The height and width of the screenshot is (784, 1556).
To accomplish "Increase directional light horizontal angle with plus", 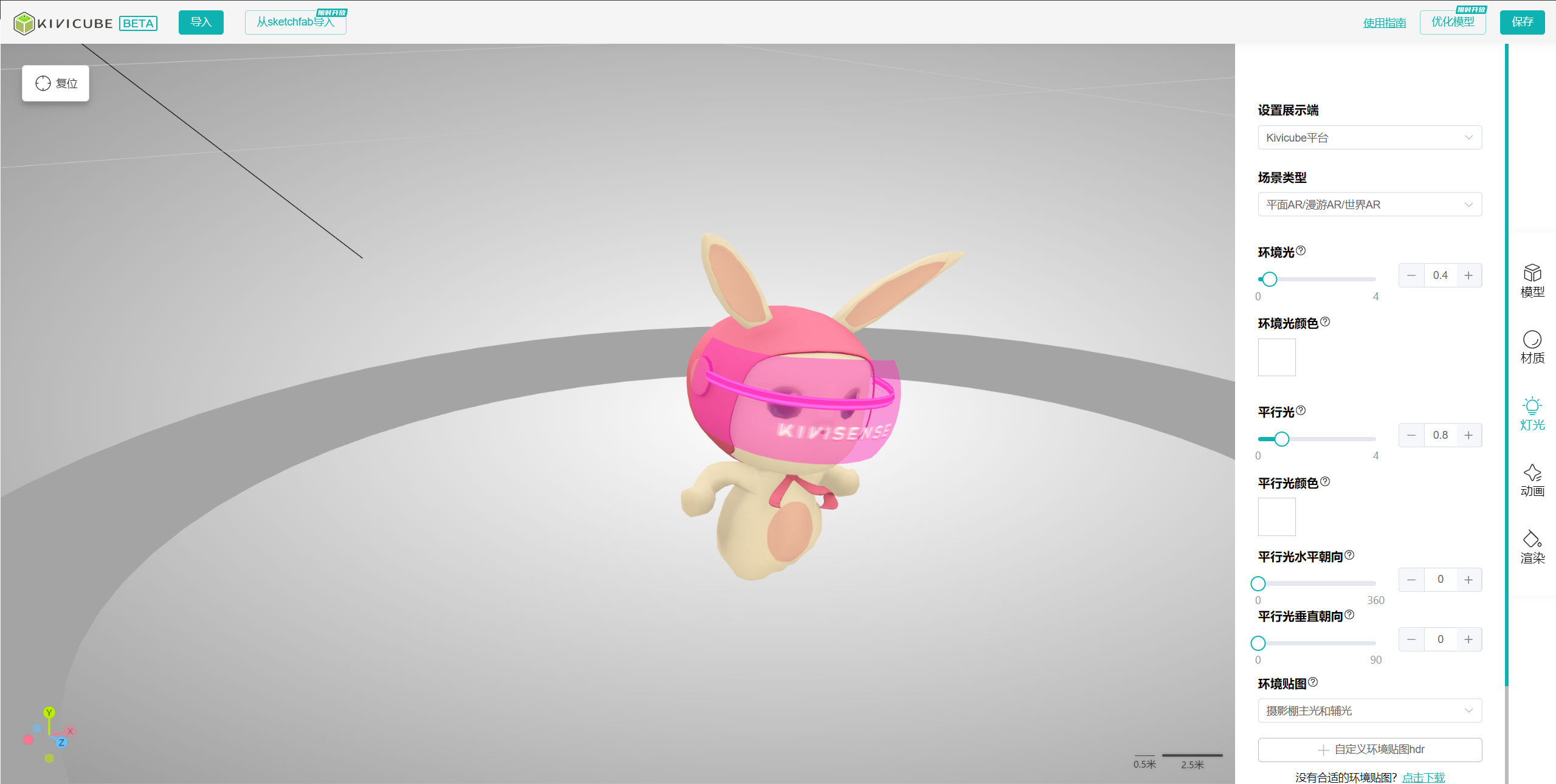I will click(x=1468, y=580).
